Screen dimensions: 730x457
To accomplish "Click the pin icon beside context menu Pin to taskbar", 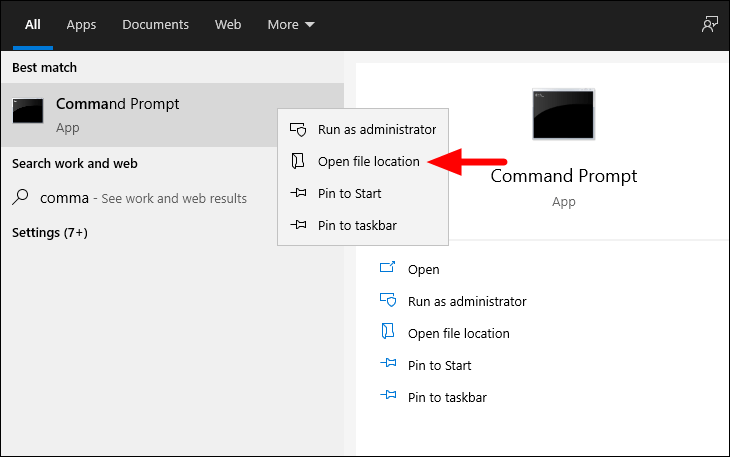I will 298,225.
